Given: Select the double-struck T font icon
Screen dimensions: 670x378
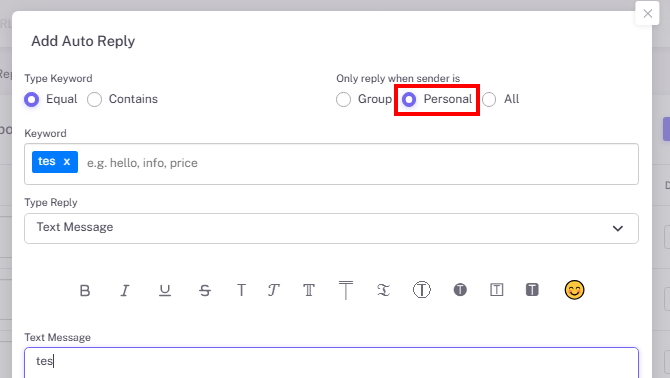Looking at the screenshot, I should pyautogui.click(x=309, y=290).
